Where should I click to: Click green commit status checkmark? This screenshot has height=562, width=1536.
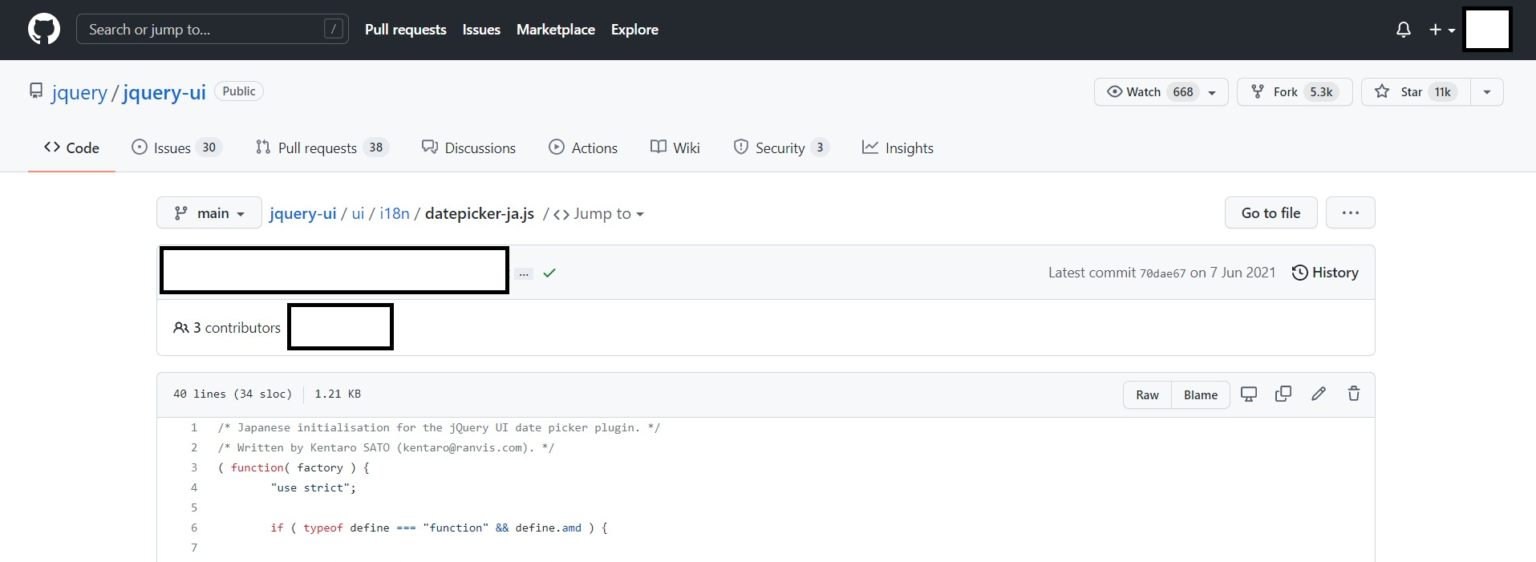pos(549,273)
